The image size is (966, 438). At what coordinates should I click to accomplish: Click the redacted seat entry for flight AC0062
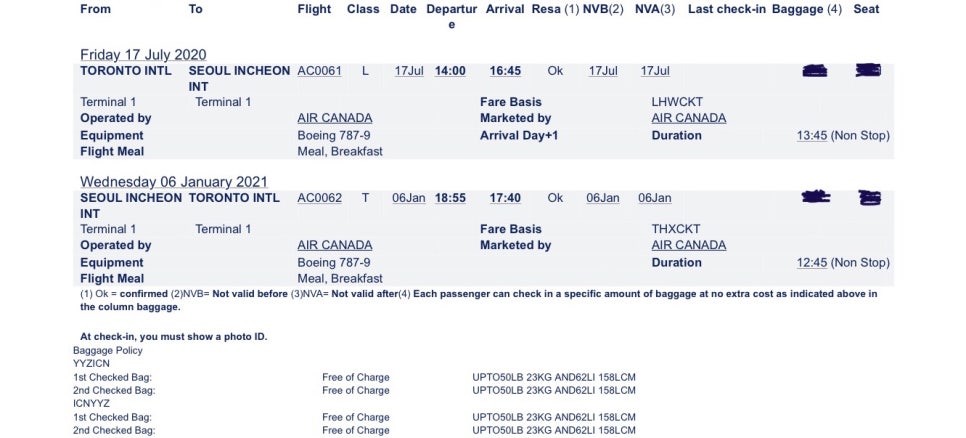[x=869, y=198]
